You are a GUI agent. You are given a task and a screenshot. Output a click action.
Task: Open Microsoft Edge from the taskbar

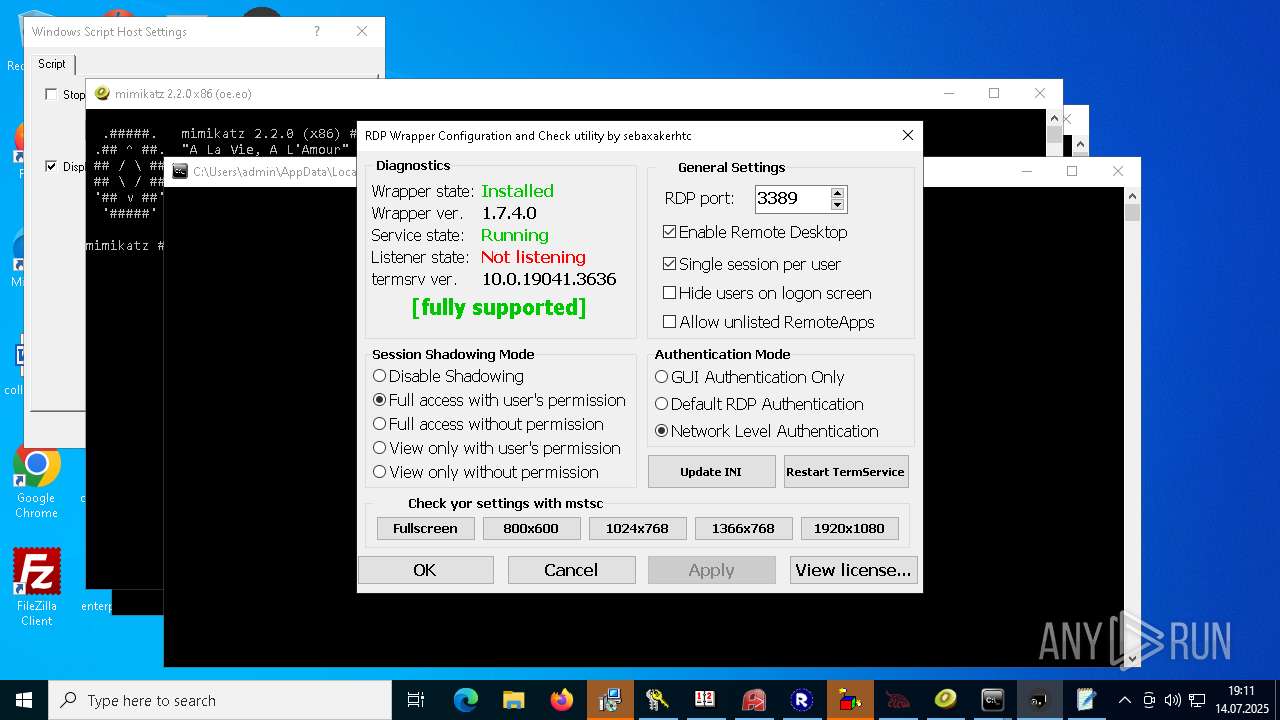coord(466,700)
